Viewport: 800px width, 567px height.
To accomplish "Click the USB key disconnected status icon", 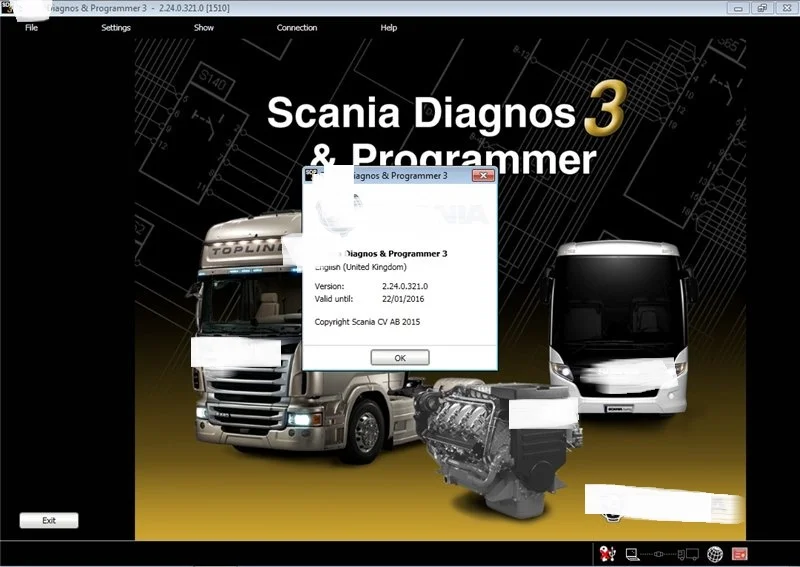I will (607, 554).
